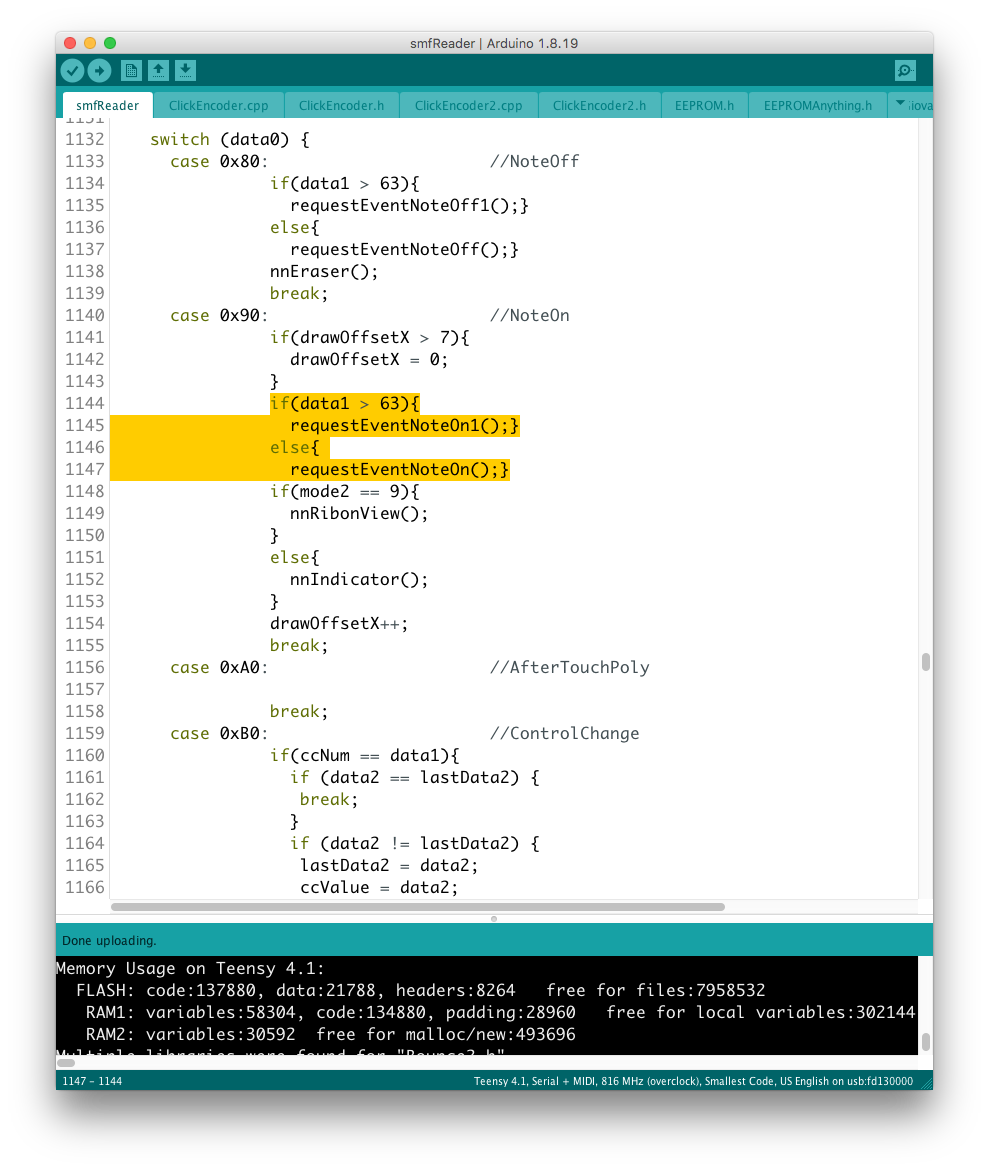This screenshot has width=989, height=1170.
Task: Click the Upload arrow button
Action: click(x=99, y=70)
